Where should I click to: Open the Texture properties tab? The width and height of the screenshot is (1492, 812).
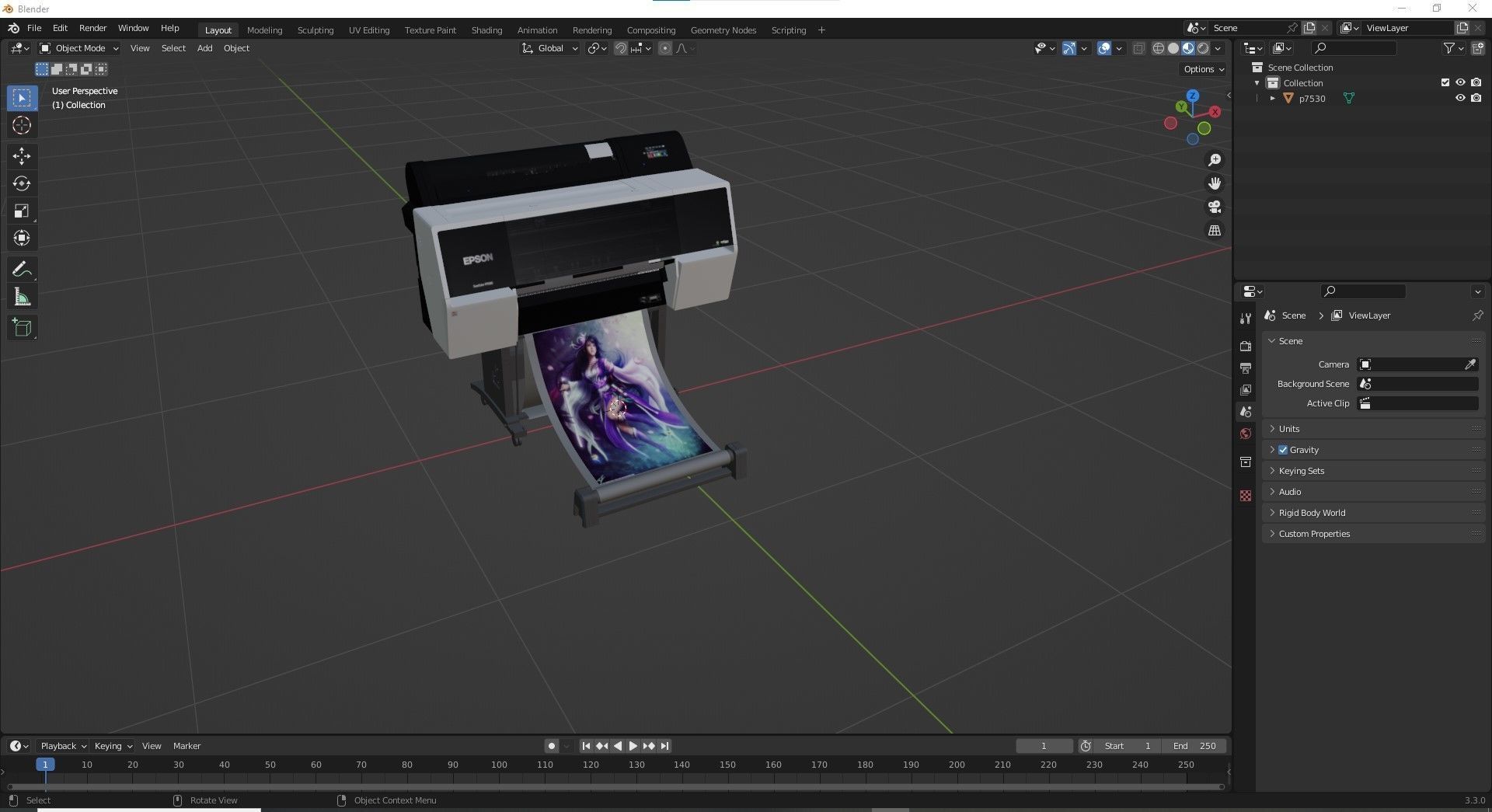pos(1246,496)
